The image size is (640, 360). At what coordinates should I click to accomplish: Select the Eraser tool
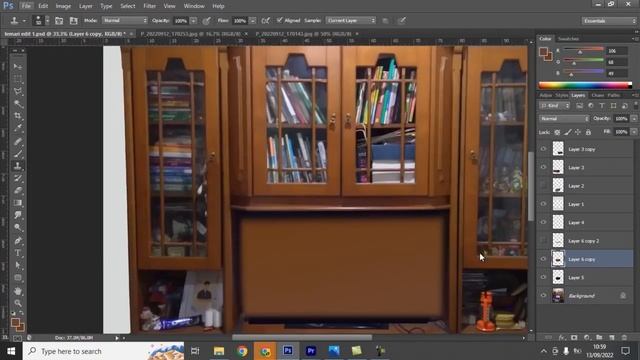[x=18, y=191]
